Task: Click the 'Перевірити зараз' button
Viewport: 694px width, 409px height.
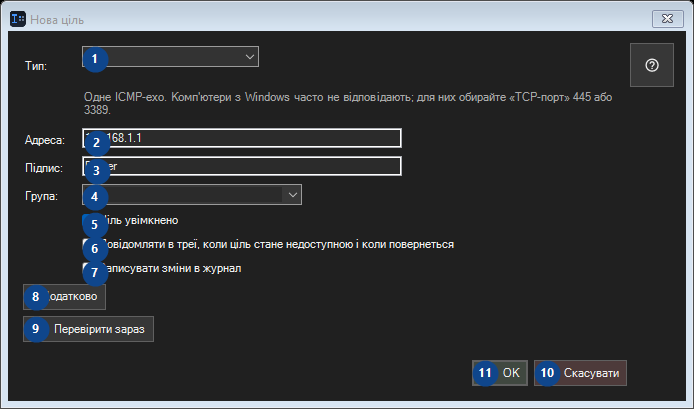Action: coord(89,329)
